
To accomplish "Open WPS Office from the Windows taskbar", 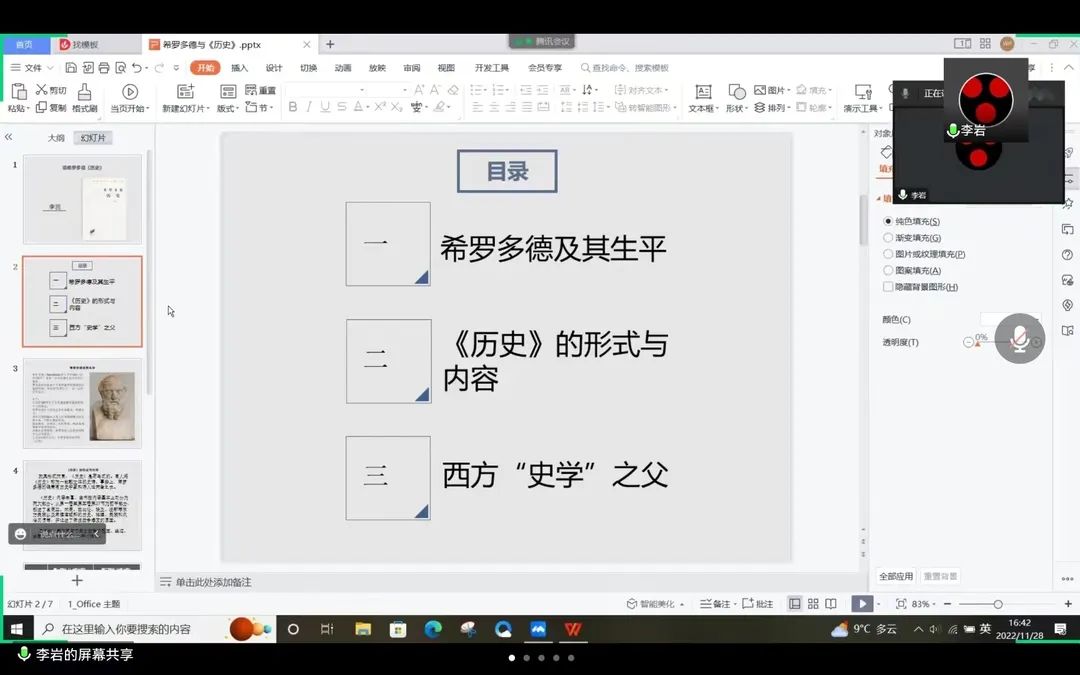I will coord(573,629).
